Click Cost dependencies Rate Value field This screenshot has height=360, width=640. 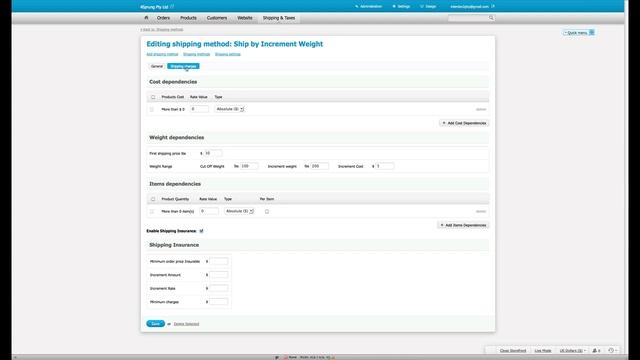click(x=200, y=109)
